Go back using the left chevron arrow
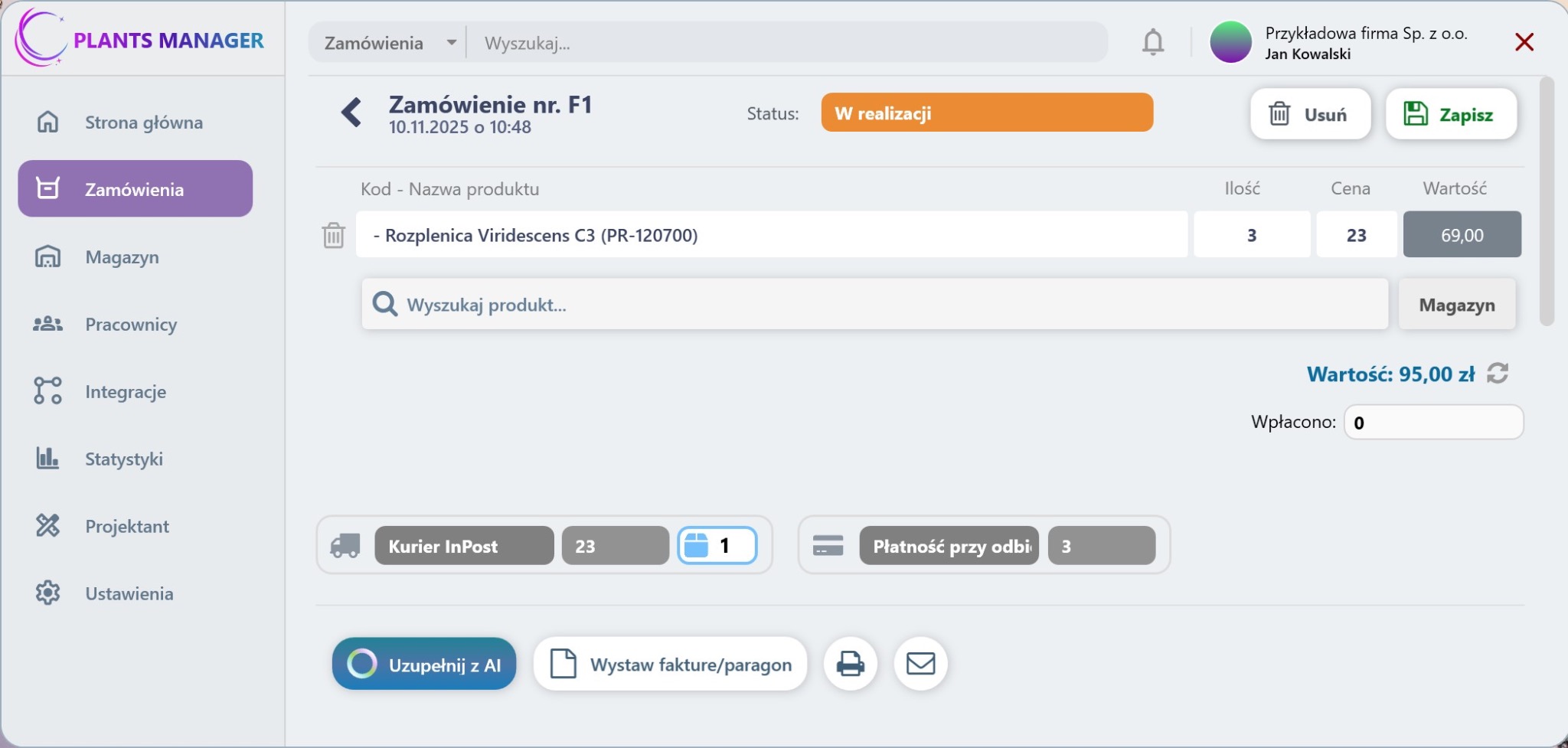Screen dimensions: 1568x748 point(351,113)
